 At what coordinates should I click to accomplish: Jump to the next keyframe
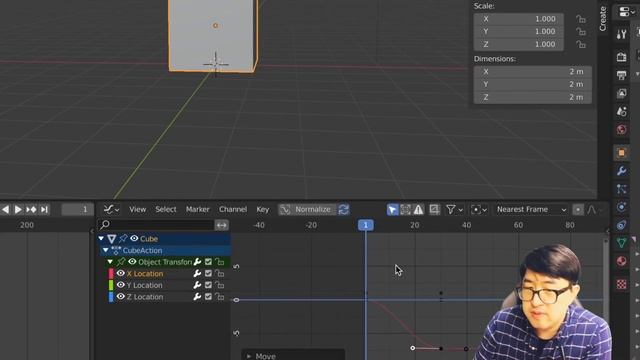click(x=31, y=209)
